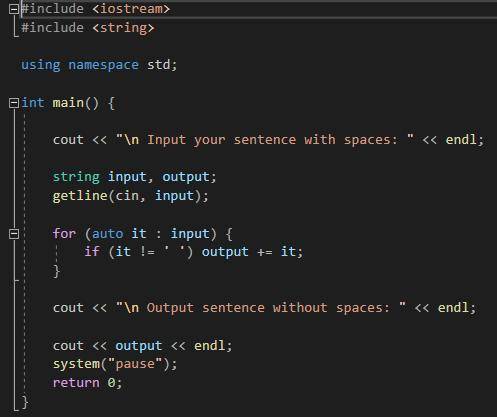Click the 'return 0;' statement
The image size is (497, 417).
point(88,383)
